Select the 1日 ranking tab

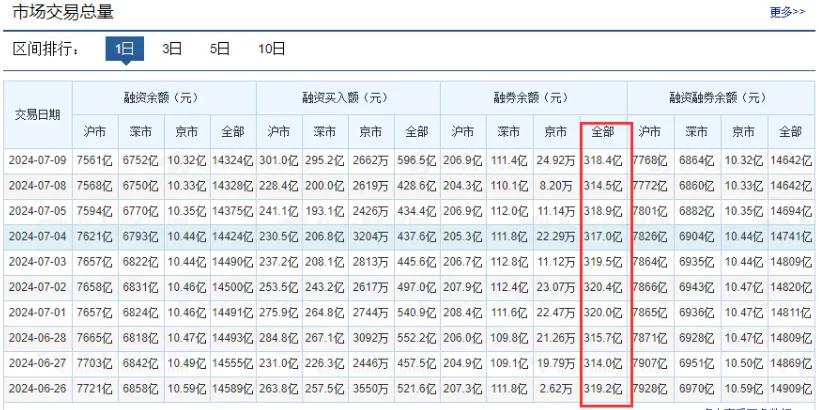(x=125, y=49)
